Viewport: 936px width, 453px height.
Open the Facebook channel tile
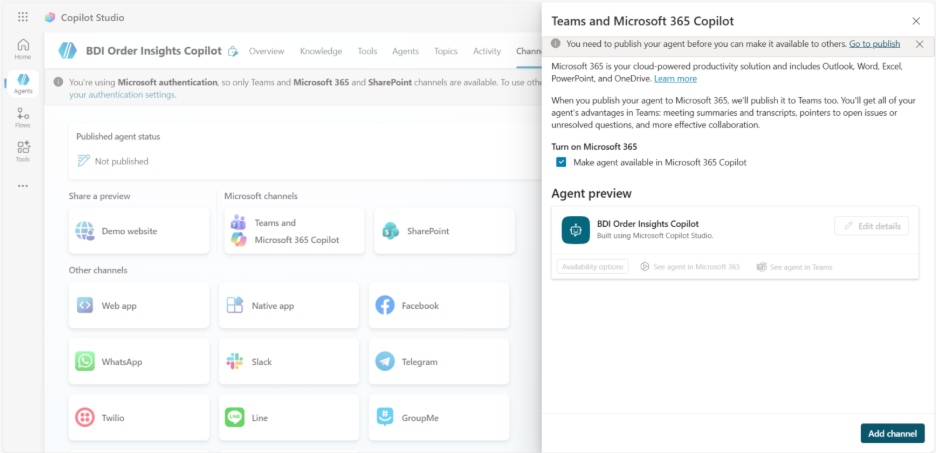[x=439, y=306]
